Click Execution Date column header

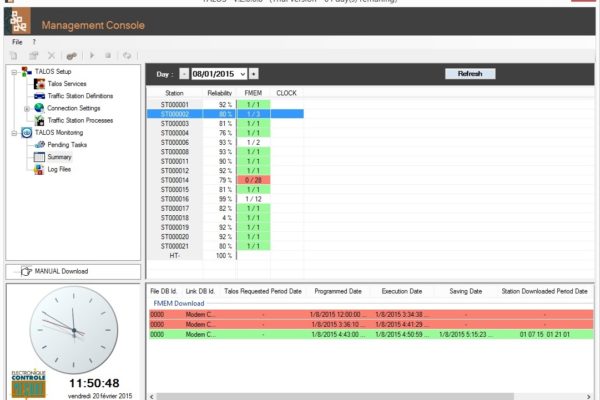point(402,291)
